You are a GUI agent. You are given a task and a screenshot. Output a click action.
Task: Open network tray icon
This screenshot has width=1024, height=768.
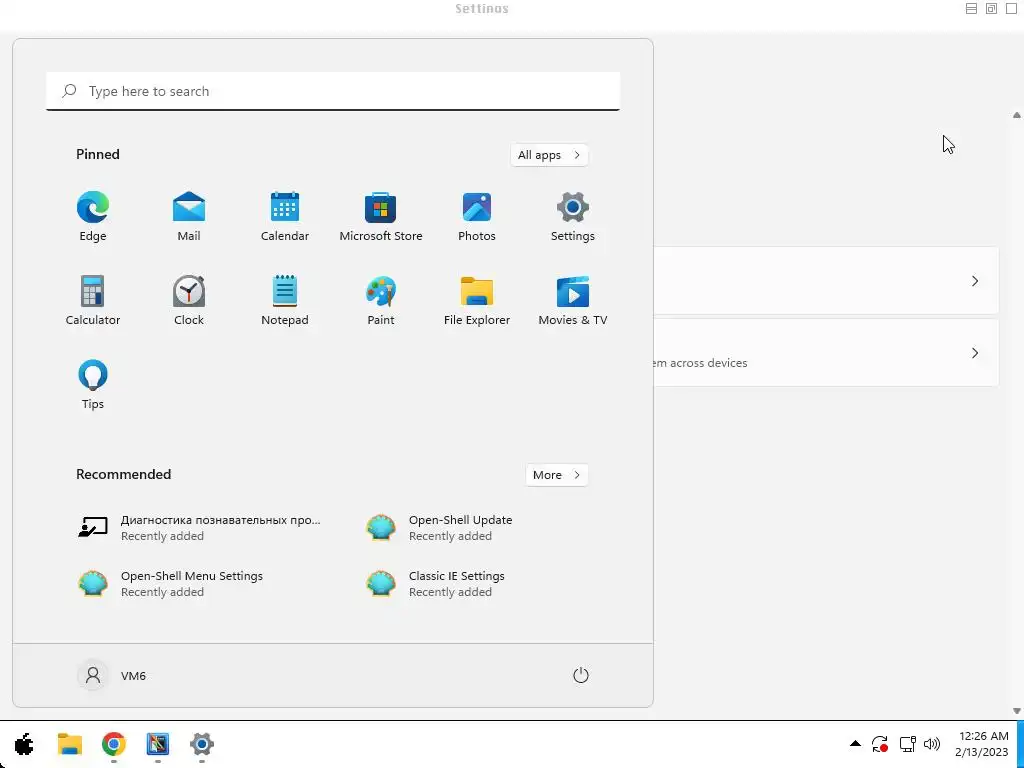(907, 744)
